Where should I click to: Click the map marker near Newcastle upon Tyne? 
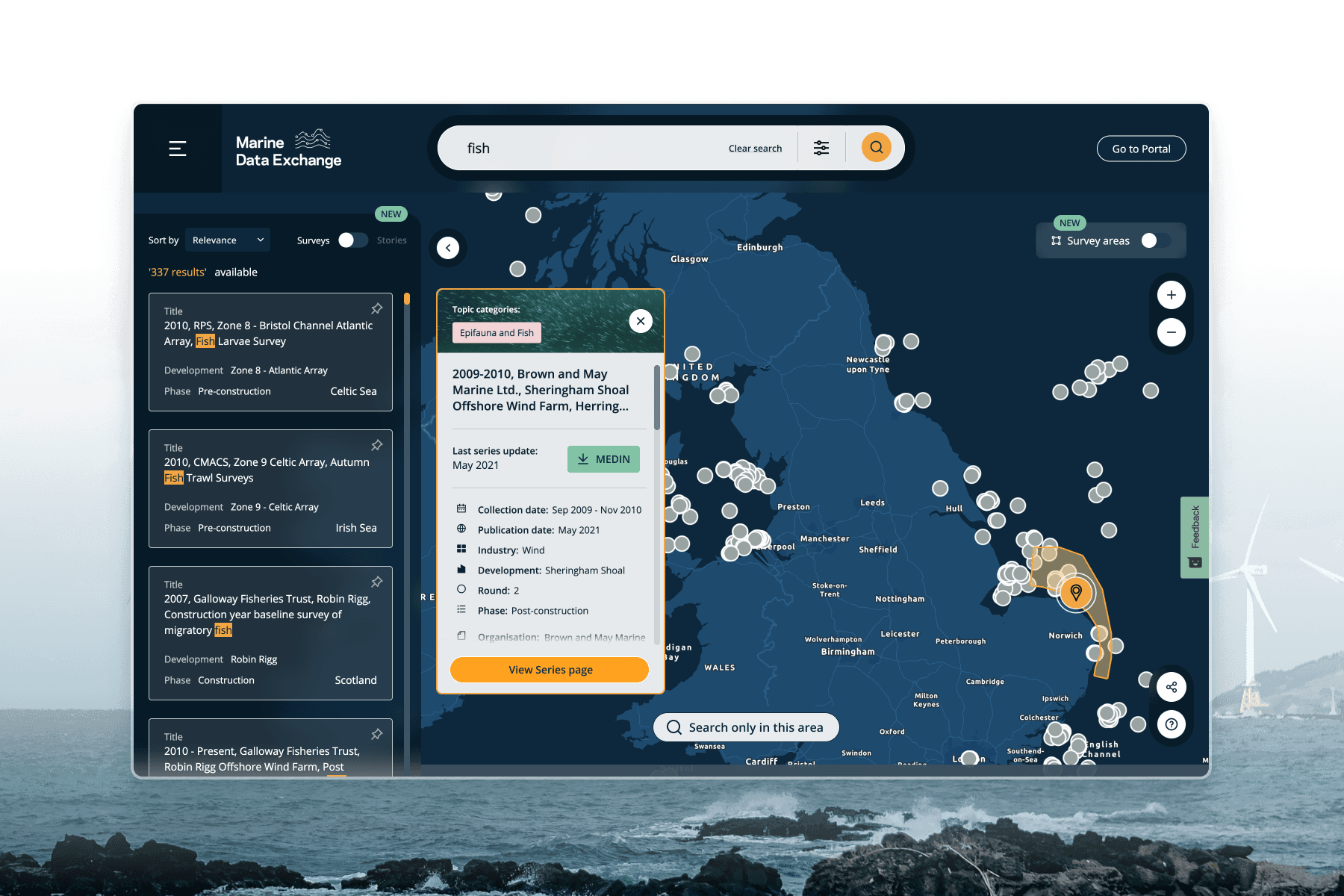pos(884,343)
